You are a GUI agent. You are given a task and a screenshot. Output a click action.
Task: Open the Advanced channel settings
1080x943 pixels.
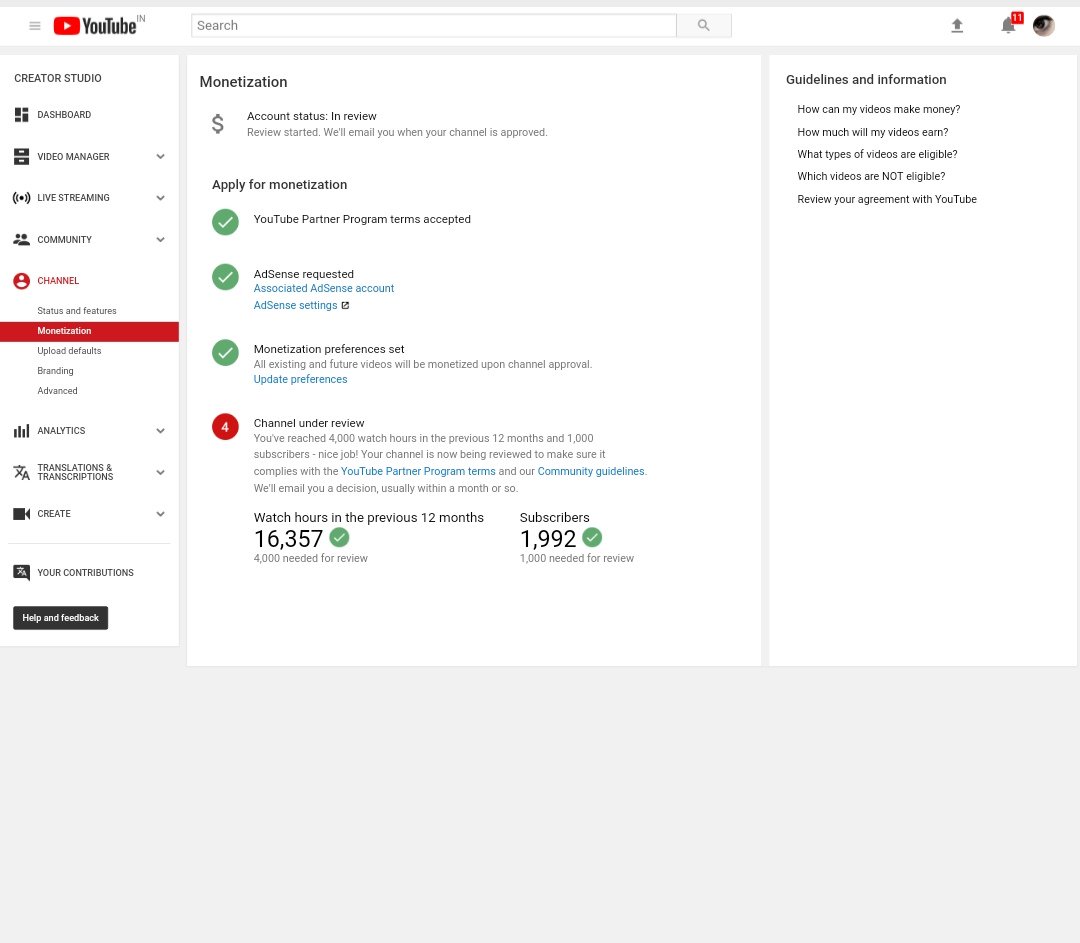click(57, 391)
